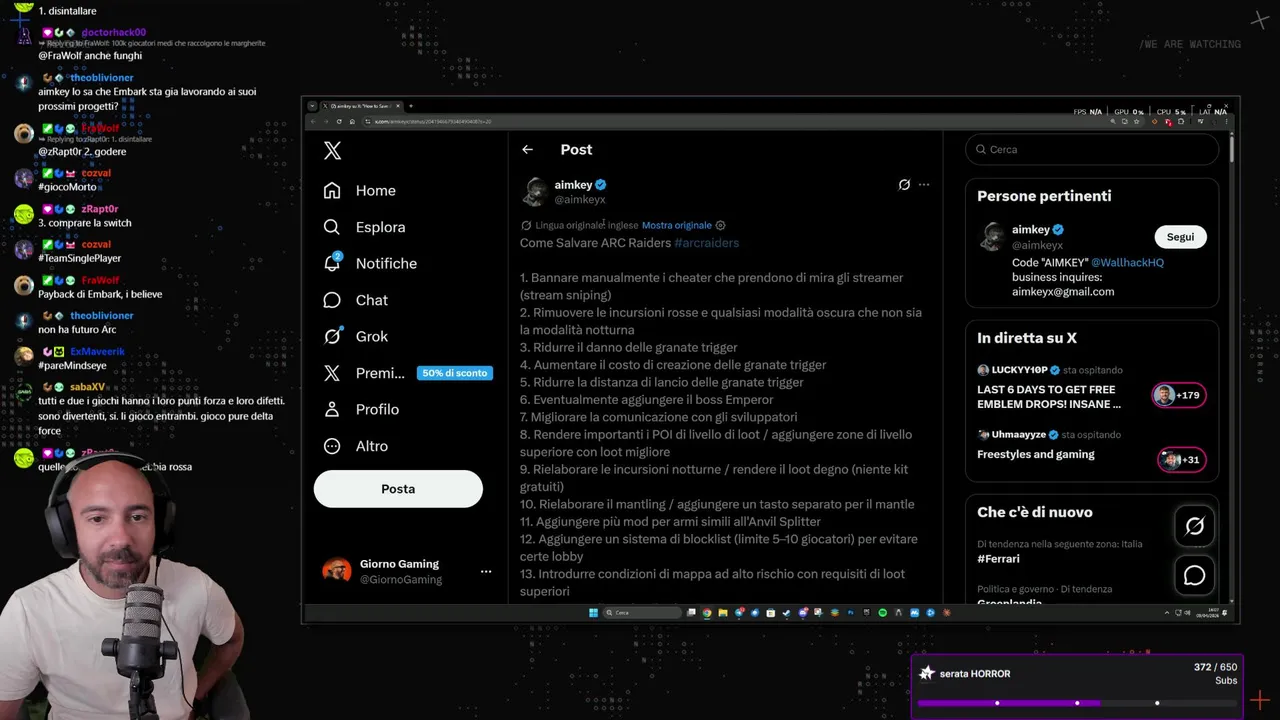Click aimkey verified badge in post header
The width and height of the screenshot is (1280, 720).
coord(601,185)
